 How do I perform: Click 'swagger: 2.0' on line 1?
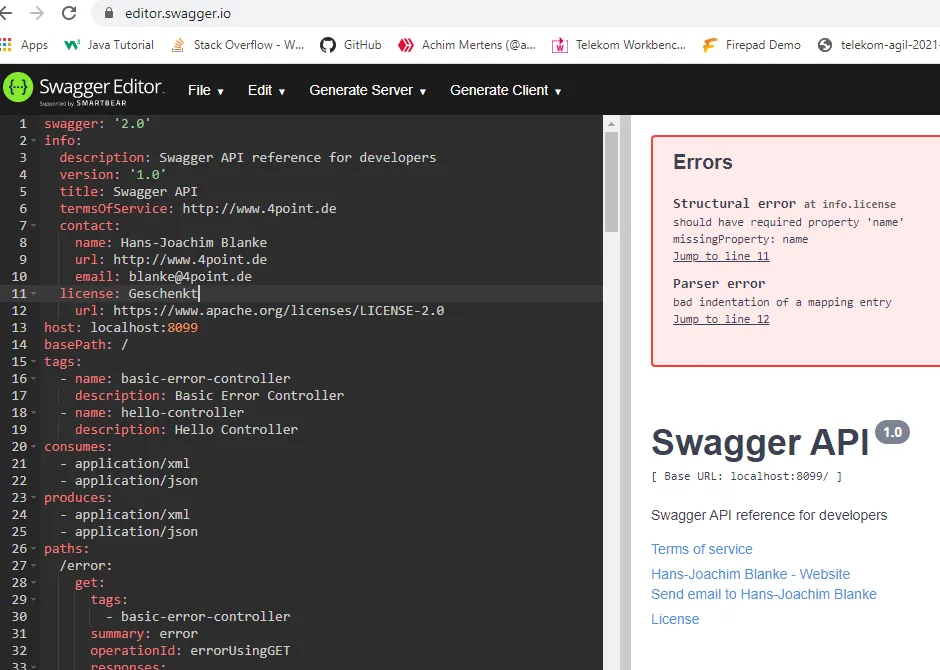97,123
